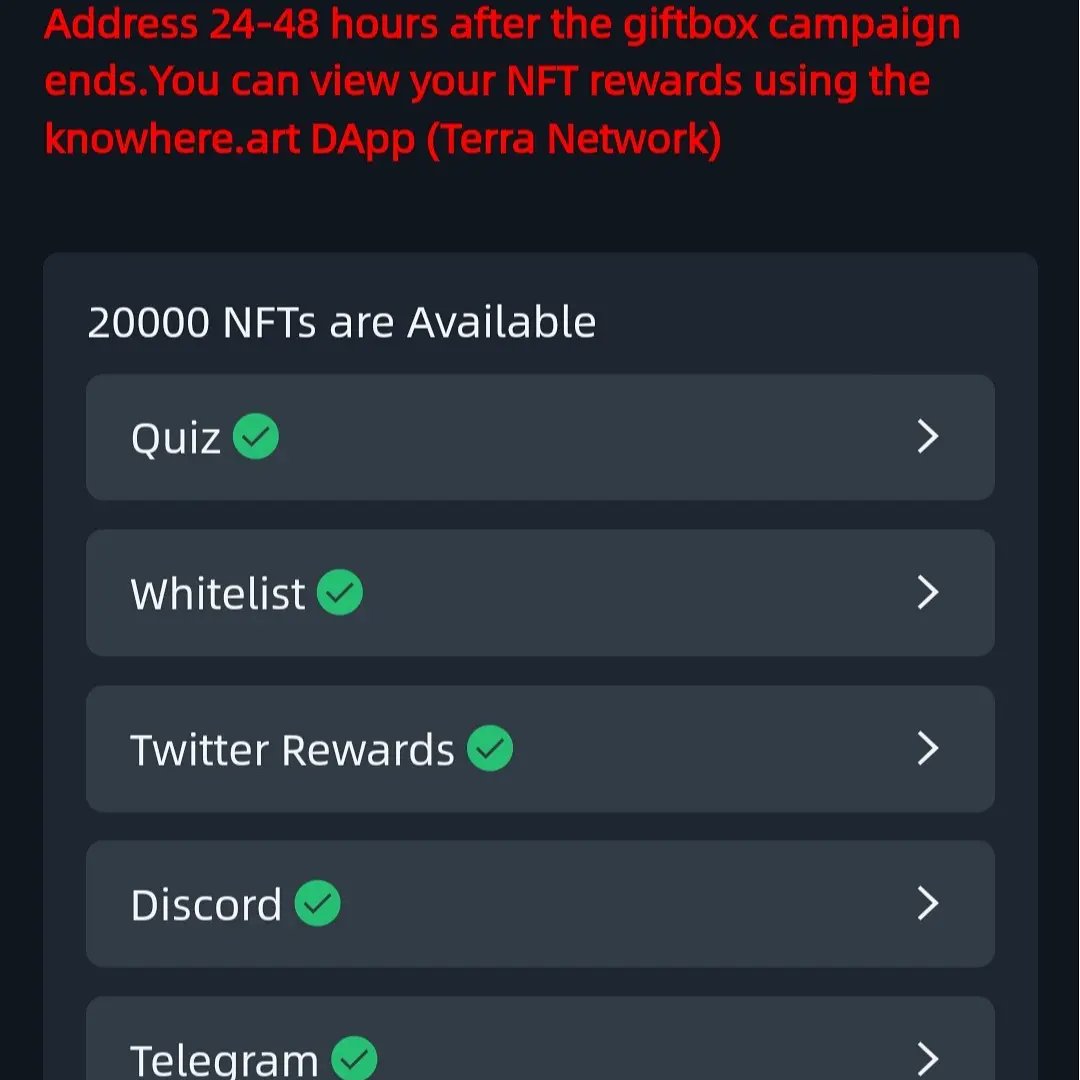The image size is (1080, 1080).
Task: Open the Discord task row
Action: 540,904
